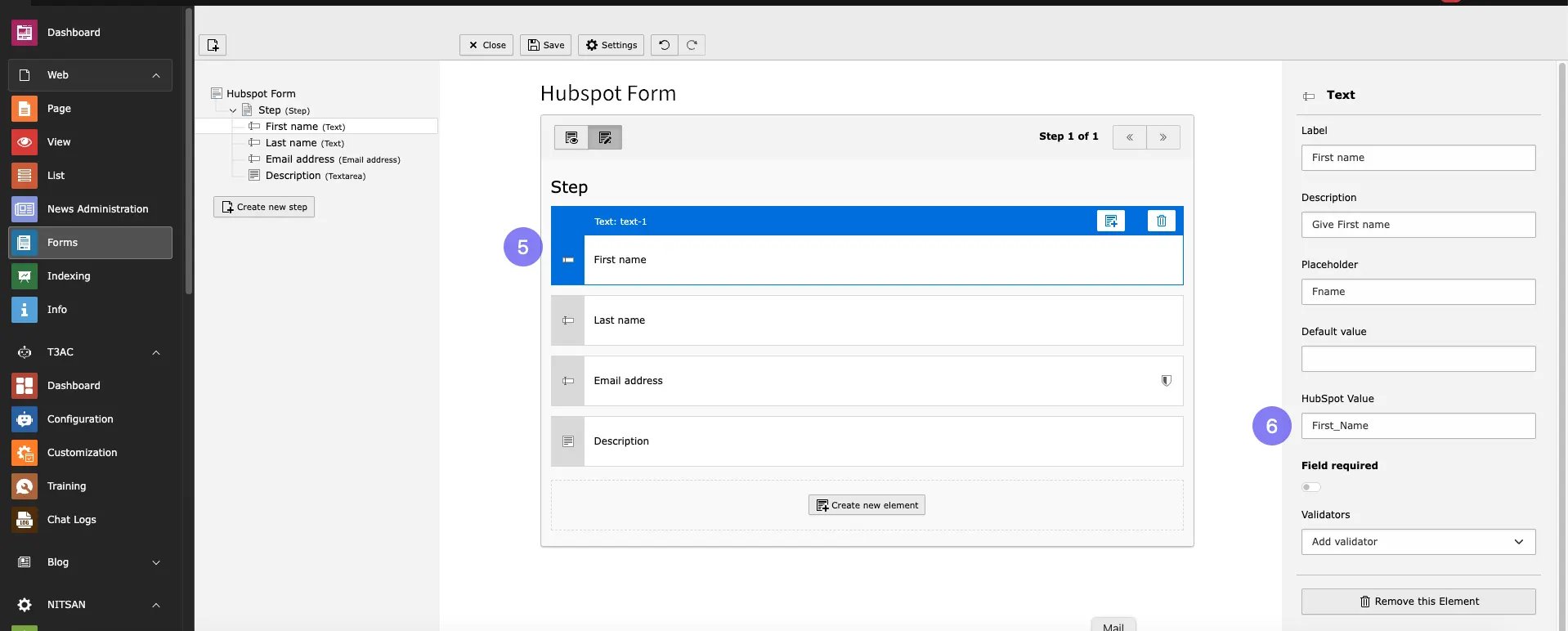Collapse the Step tree node
The image size is (1568, 631).
click(x=233, y=110)
